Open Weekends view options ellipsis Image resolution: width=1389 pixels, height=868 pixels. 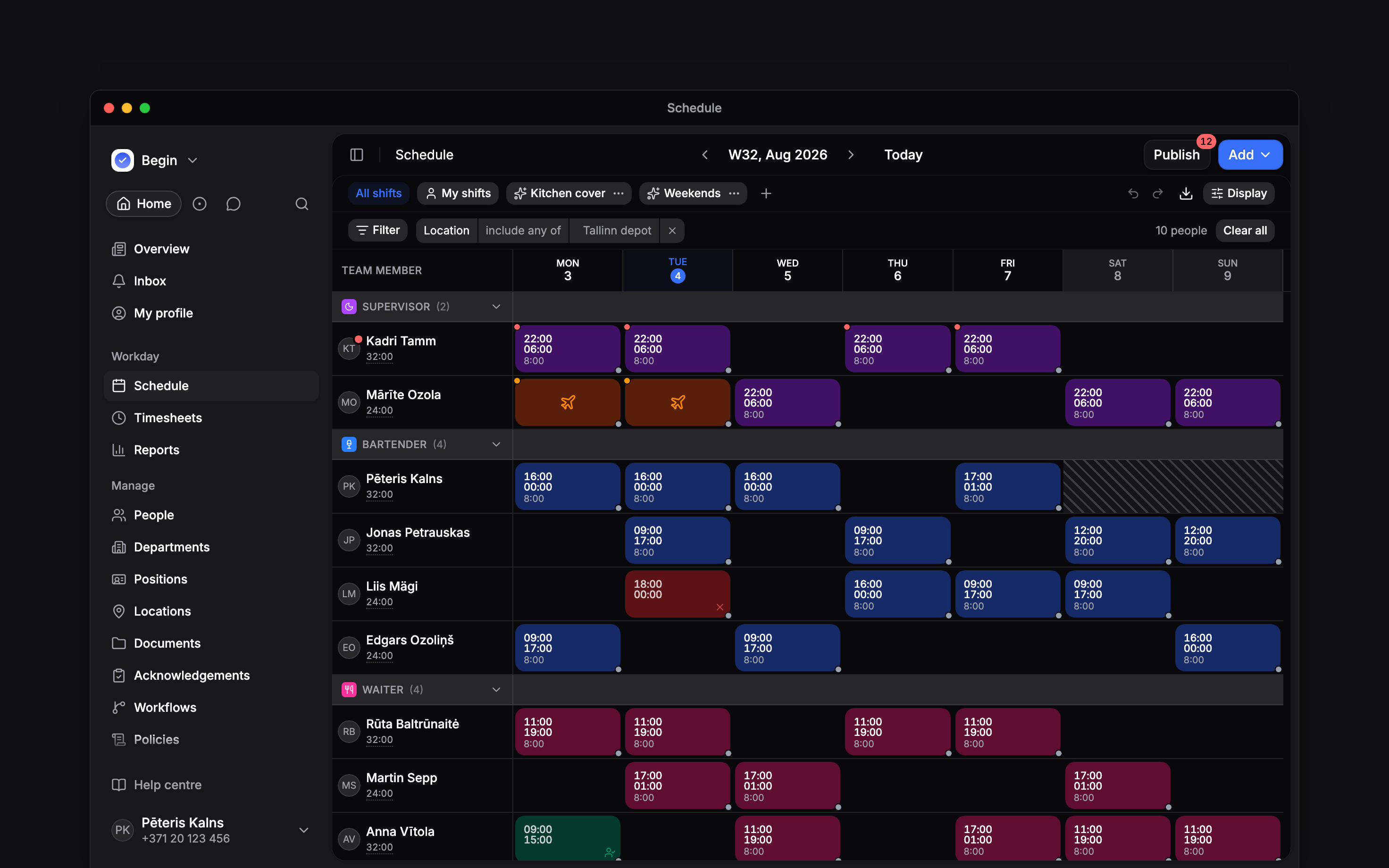click(x=734, y=193)
